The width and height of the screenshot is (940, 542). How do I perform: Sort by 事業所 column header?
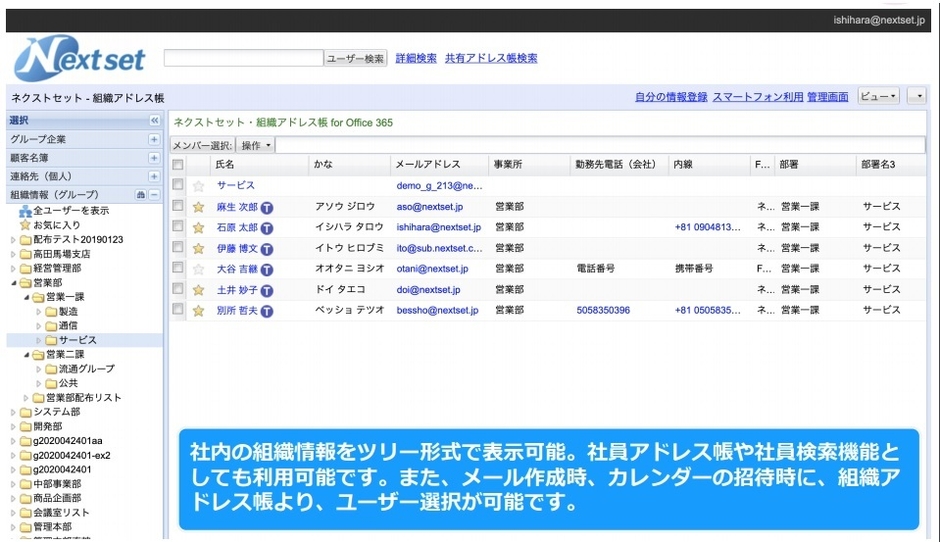coord(529,164)
